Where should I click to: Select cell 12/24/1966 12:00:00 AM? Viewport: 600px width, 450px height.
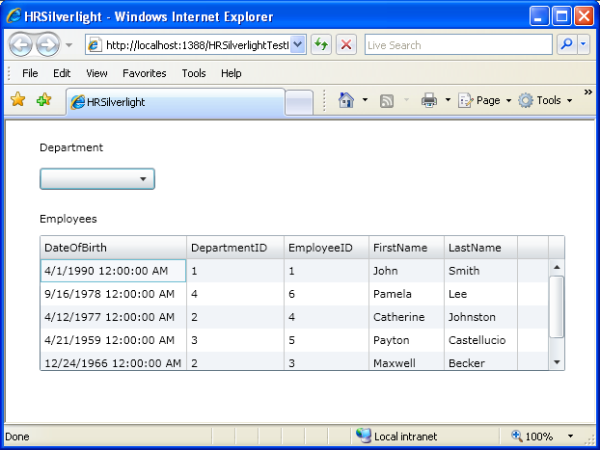pyautogui.click(x=113, y=361)
